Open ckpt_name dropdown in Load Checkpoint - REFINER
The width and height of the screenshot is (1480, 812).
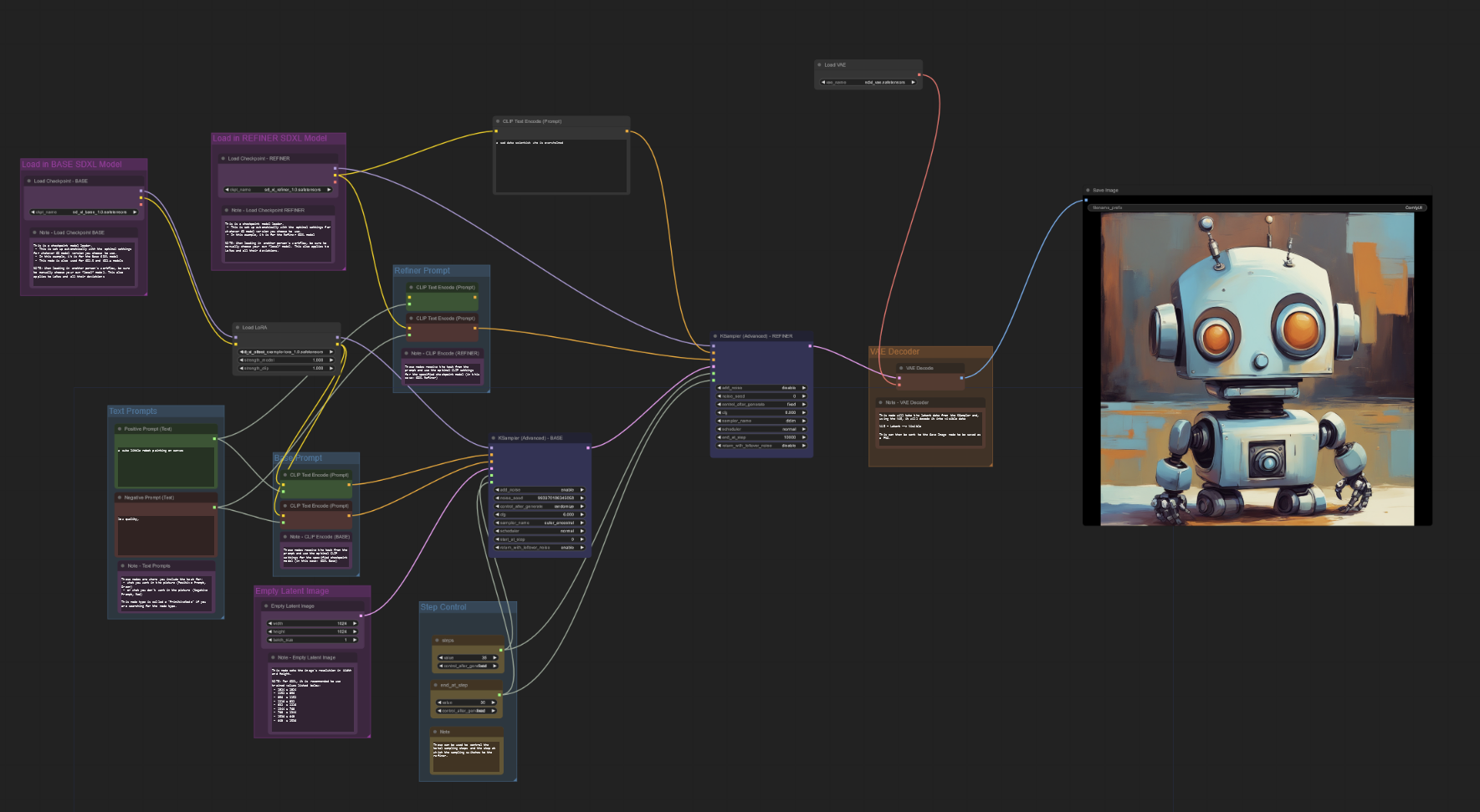pyautogui.click(x=279, y=190)
